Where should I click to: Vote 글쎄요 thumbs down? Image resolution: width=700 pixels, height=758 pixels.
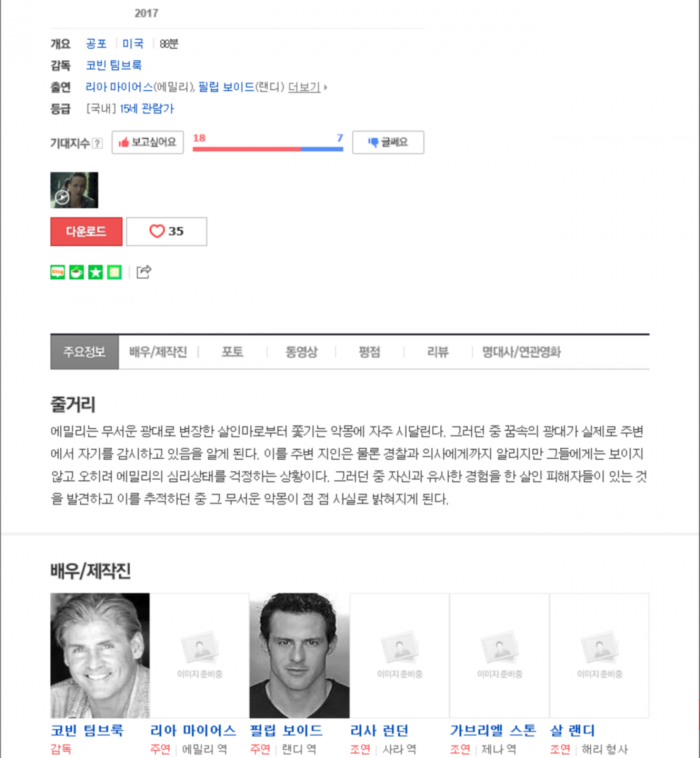tap(388, 142)
